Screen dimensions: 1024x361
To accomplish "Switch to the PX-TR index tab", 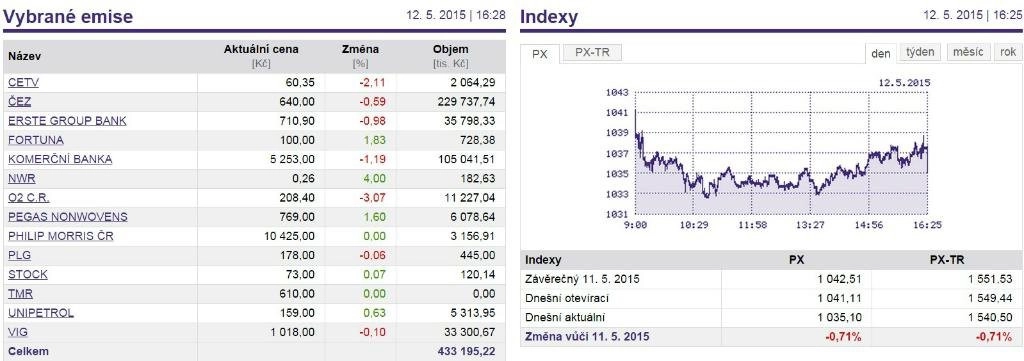I will point(592,53).
